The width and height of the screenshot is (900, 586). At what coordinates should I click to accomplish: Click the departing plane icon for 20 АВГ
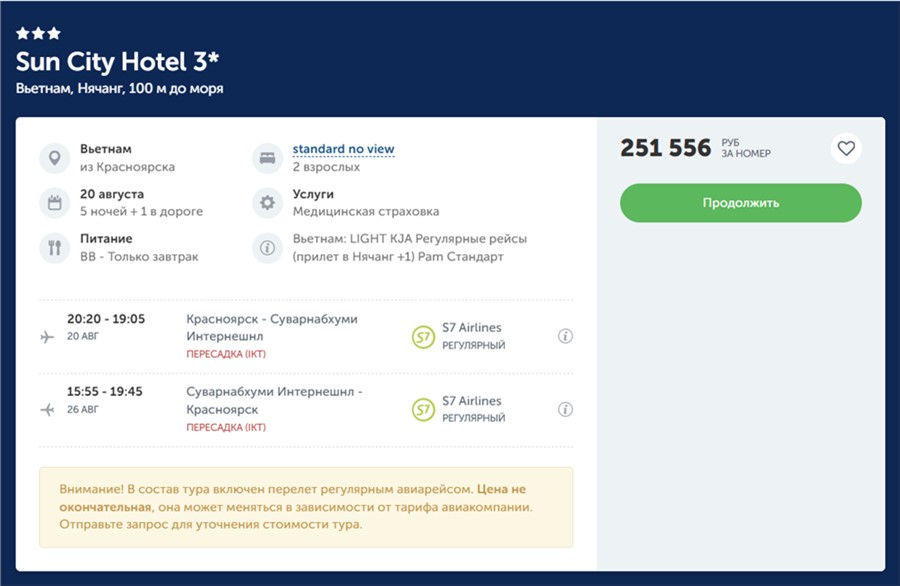[47, 337]
